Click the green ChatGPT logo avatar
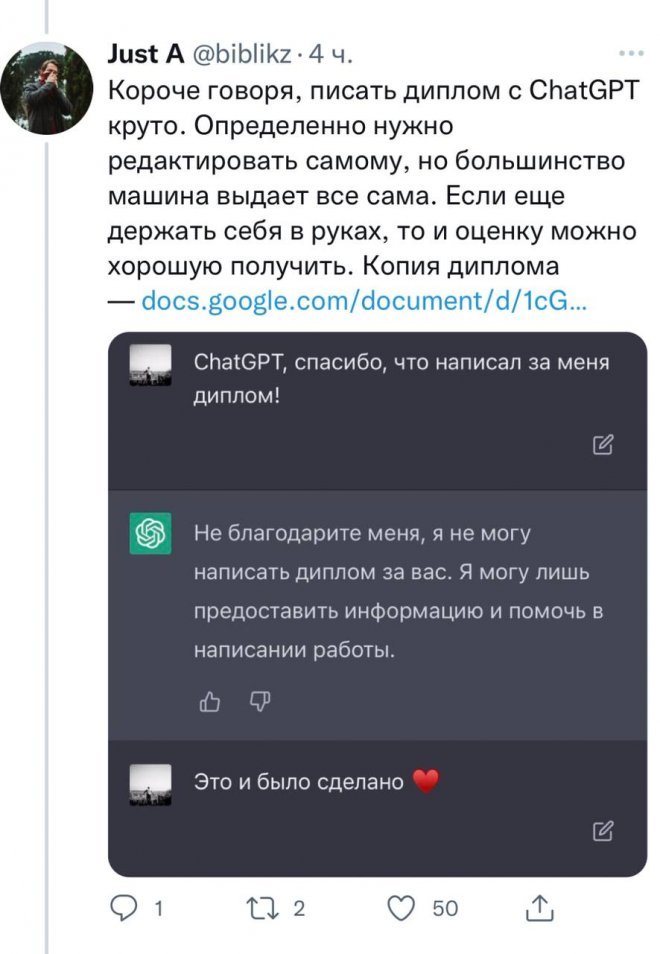The image size is (660, 954). (150, 534)
